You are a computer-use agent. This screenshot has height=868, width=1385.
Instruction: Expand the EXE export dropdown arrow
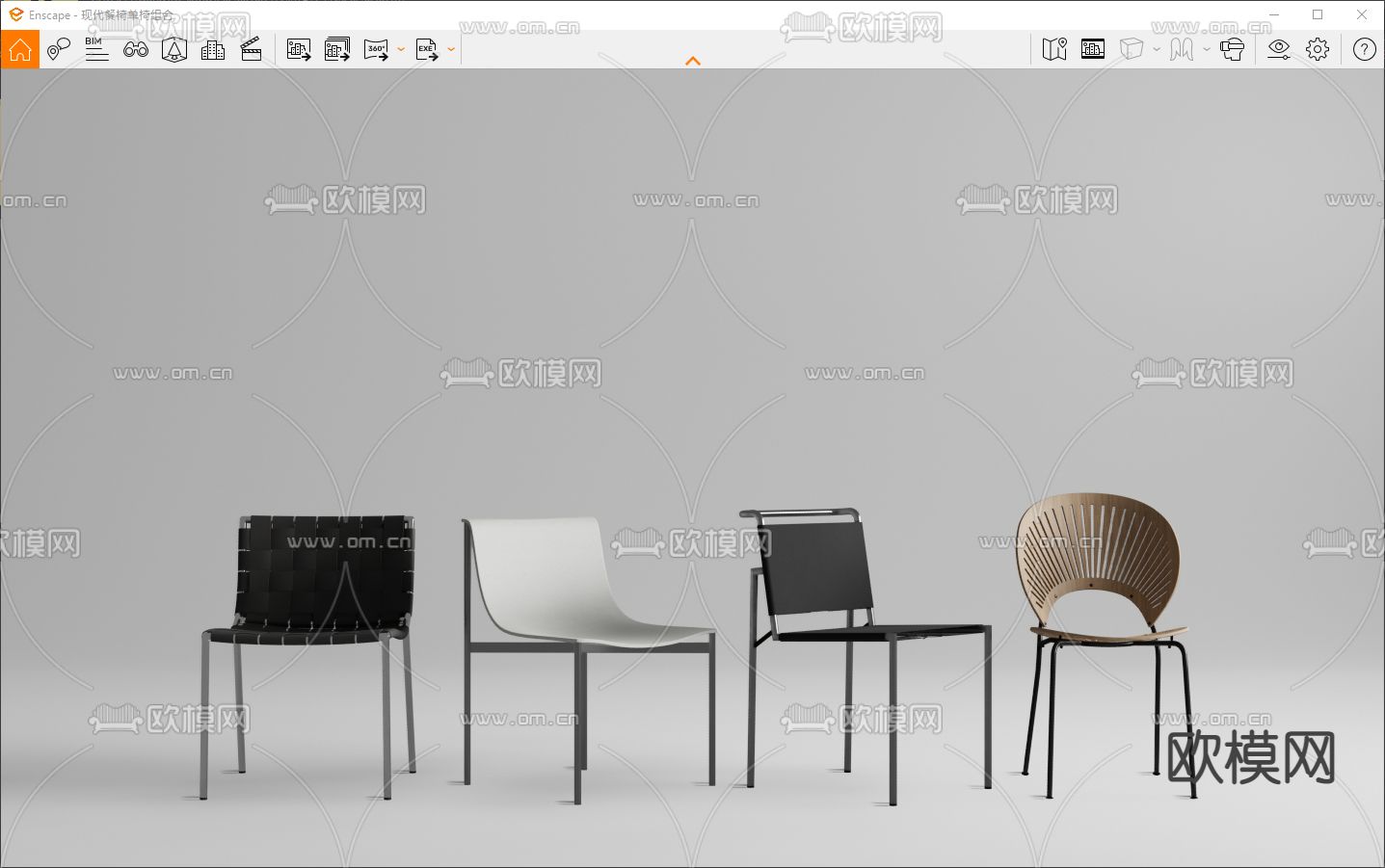[451, 49]
